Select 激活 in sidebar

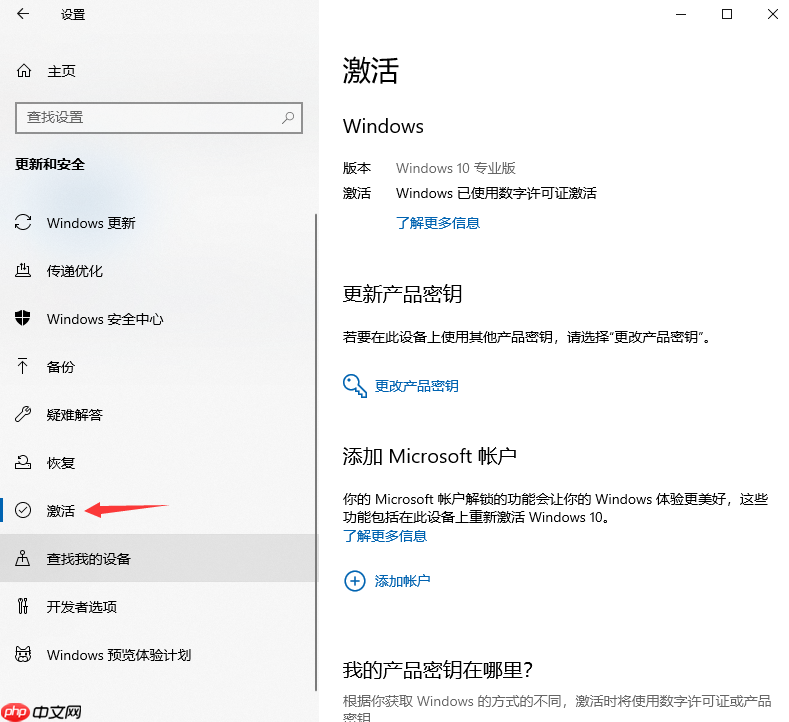[x=159, y=510]
